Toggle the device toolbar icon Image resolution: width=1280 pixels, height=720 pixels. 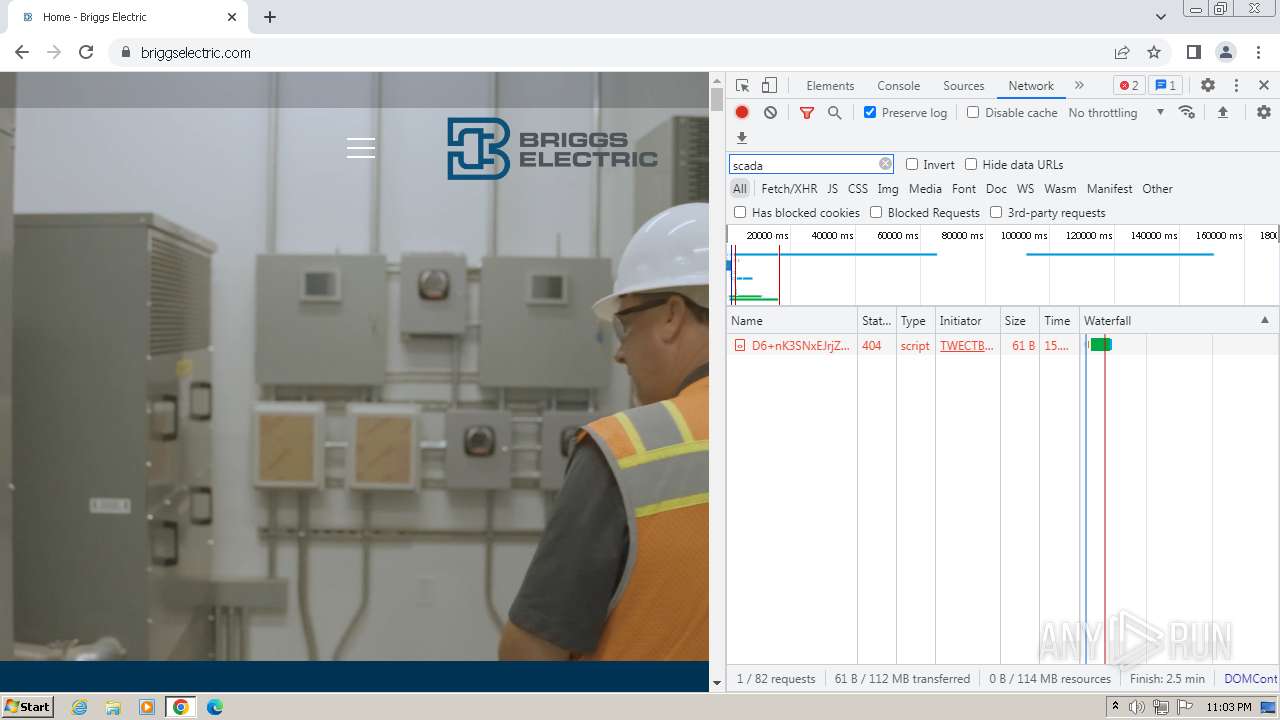(x=769, y=86)
